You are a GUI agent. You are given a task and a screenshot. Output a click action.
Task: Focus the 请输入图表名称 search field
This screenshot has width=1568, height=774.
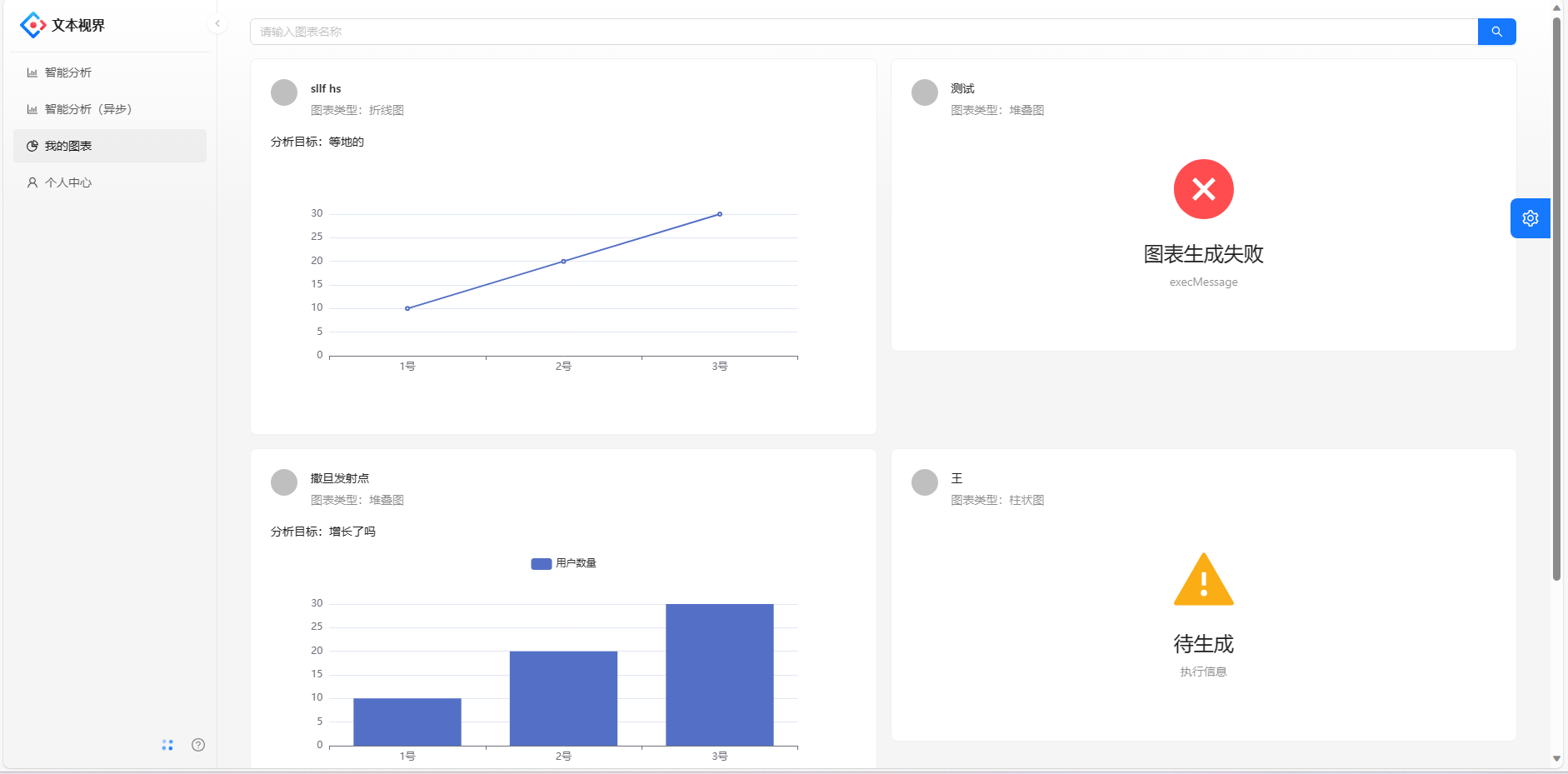click(864, 32)
